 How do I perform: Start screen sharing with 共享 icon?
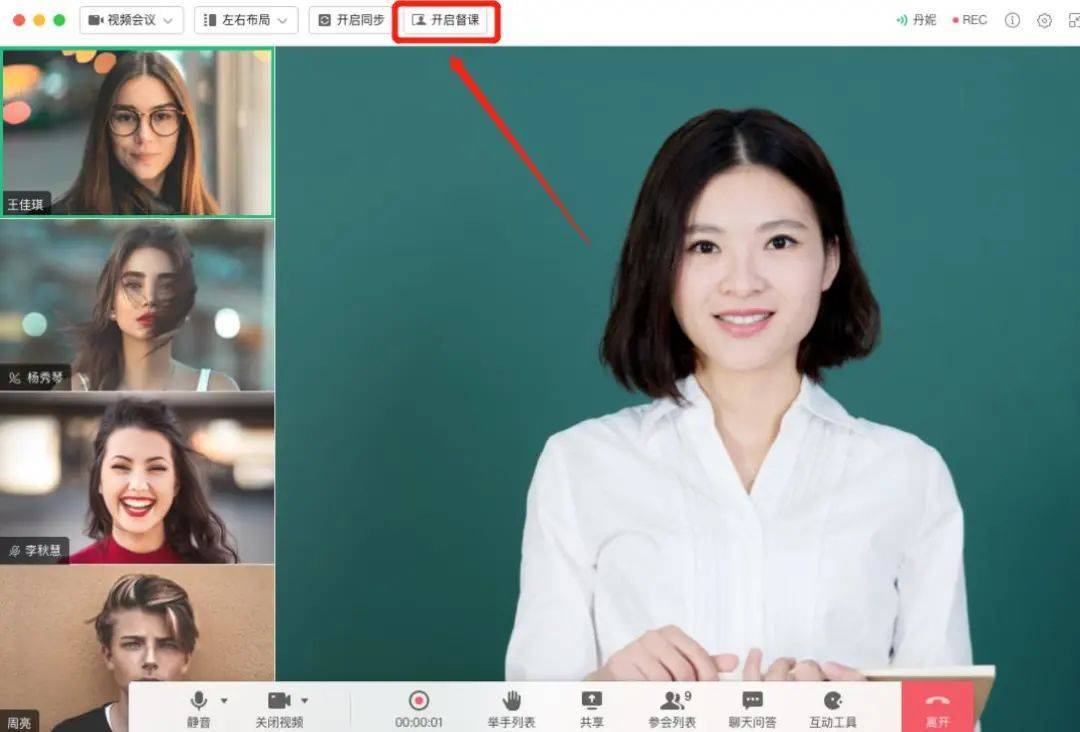(592, 706)
